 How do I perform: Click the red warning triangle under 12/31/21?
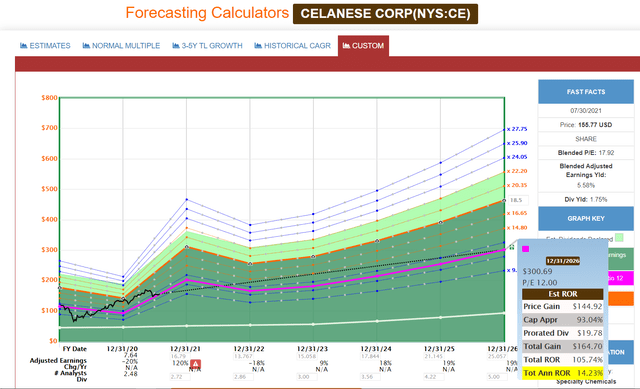(x=196, y=364)
